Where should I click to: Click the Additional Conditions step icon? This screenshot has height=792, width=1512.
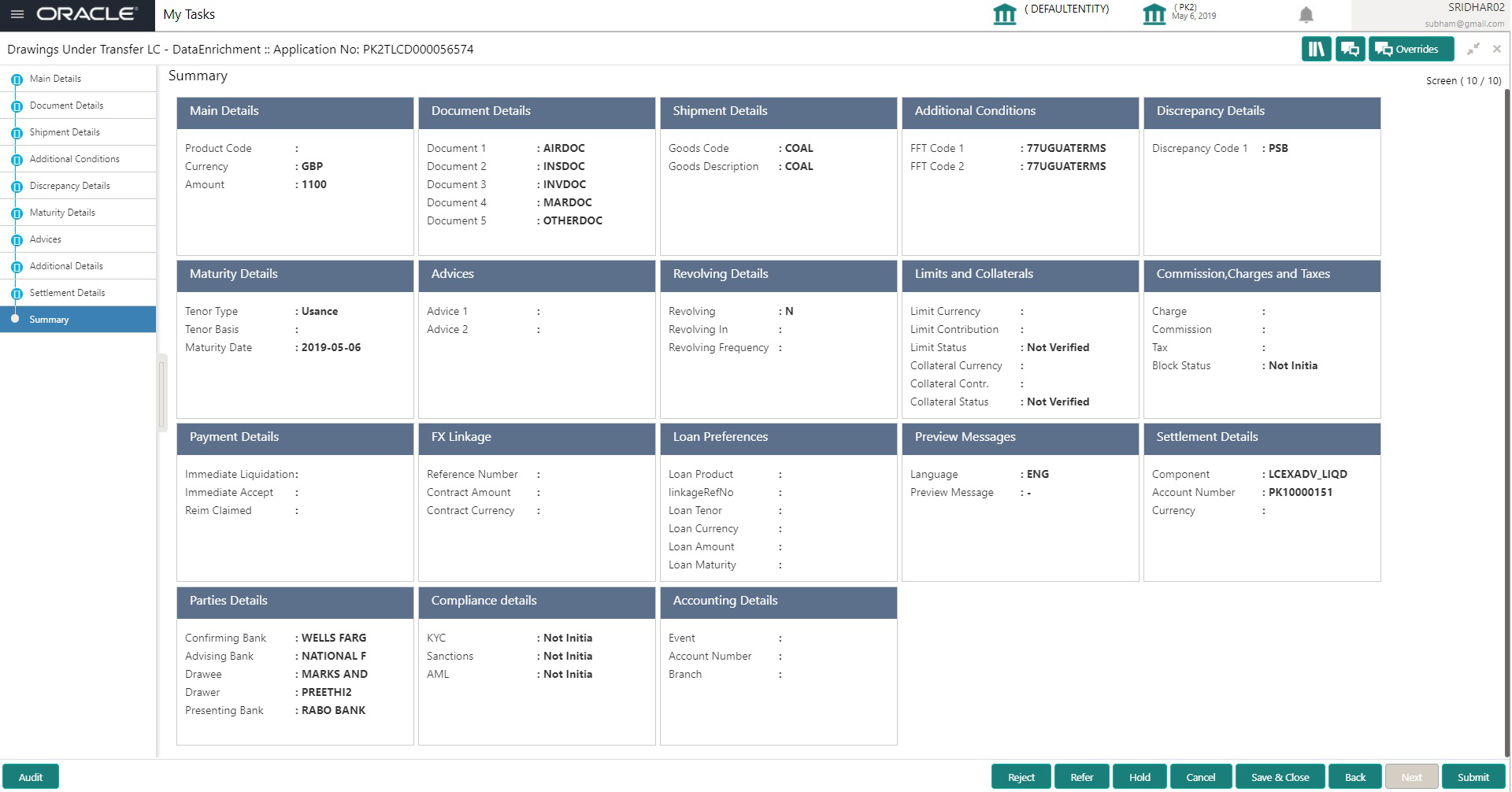tap(17, 160)
